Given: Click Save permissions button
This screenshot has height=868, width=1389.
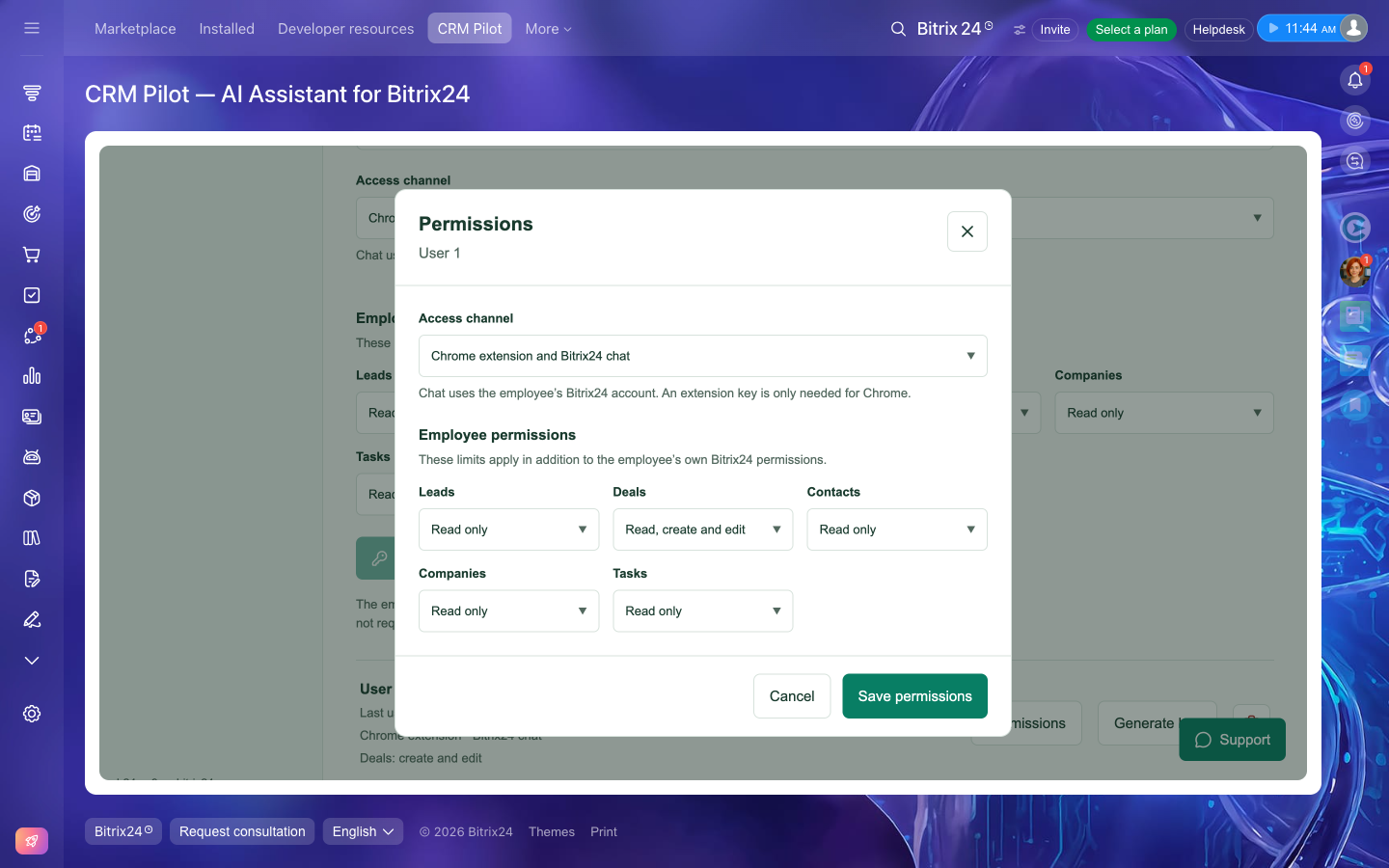Looking at the screenshot, I should 914,696.
